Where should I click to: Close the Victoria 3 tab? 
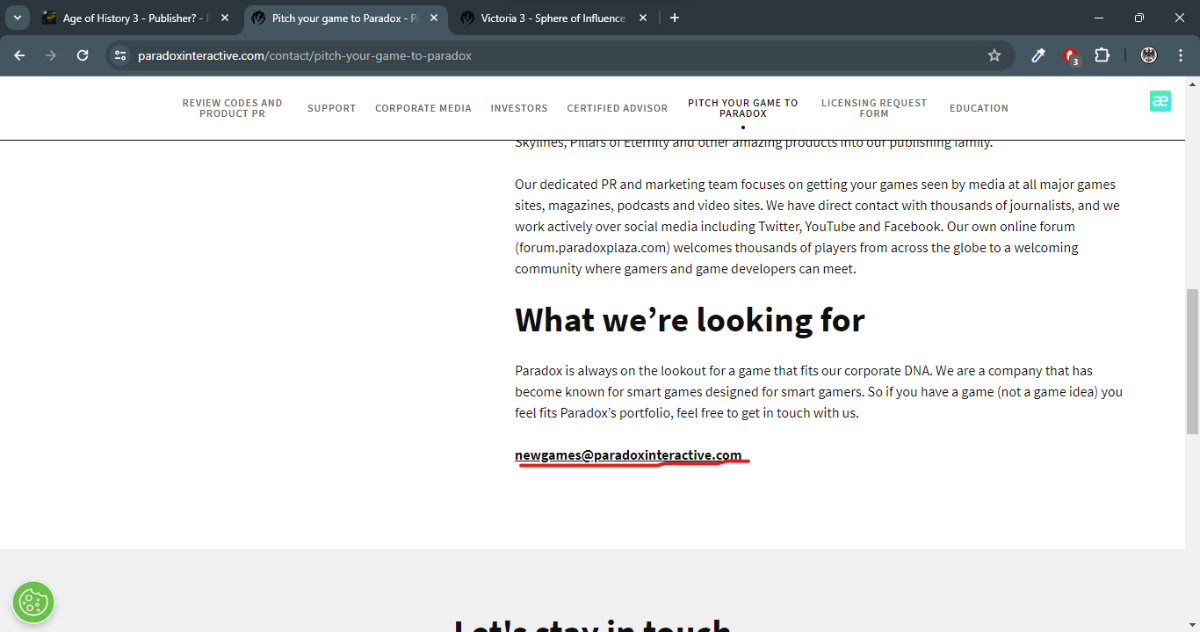pyautogui.click(x=643, y=18)
